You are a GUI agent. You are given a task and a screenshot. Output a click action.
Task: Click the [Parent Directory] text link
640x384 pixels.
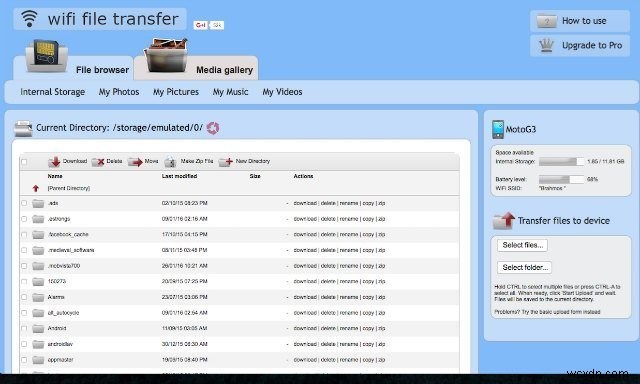click(69, 189)
